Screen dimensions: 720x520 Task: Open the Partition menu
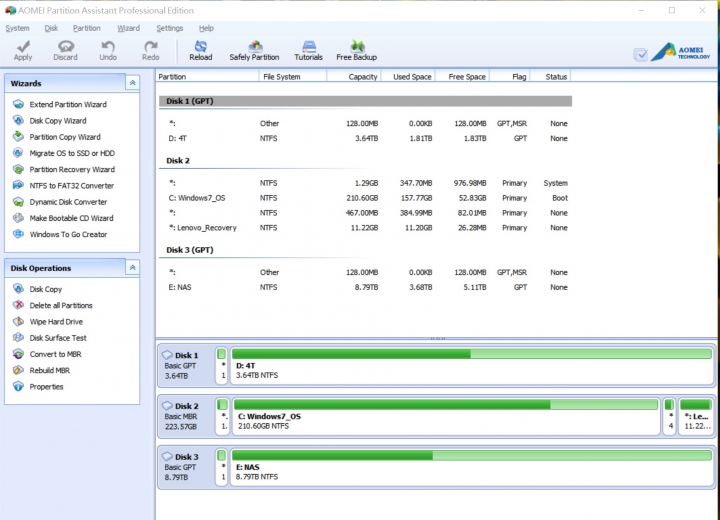point(86,28)
